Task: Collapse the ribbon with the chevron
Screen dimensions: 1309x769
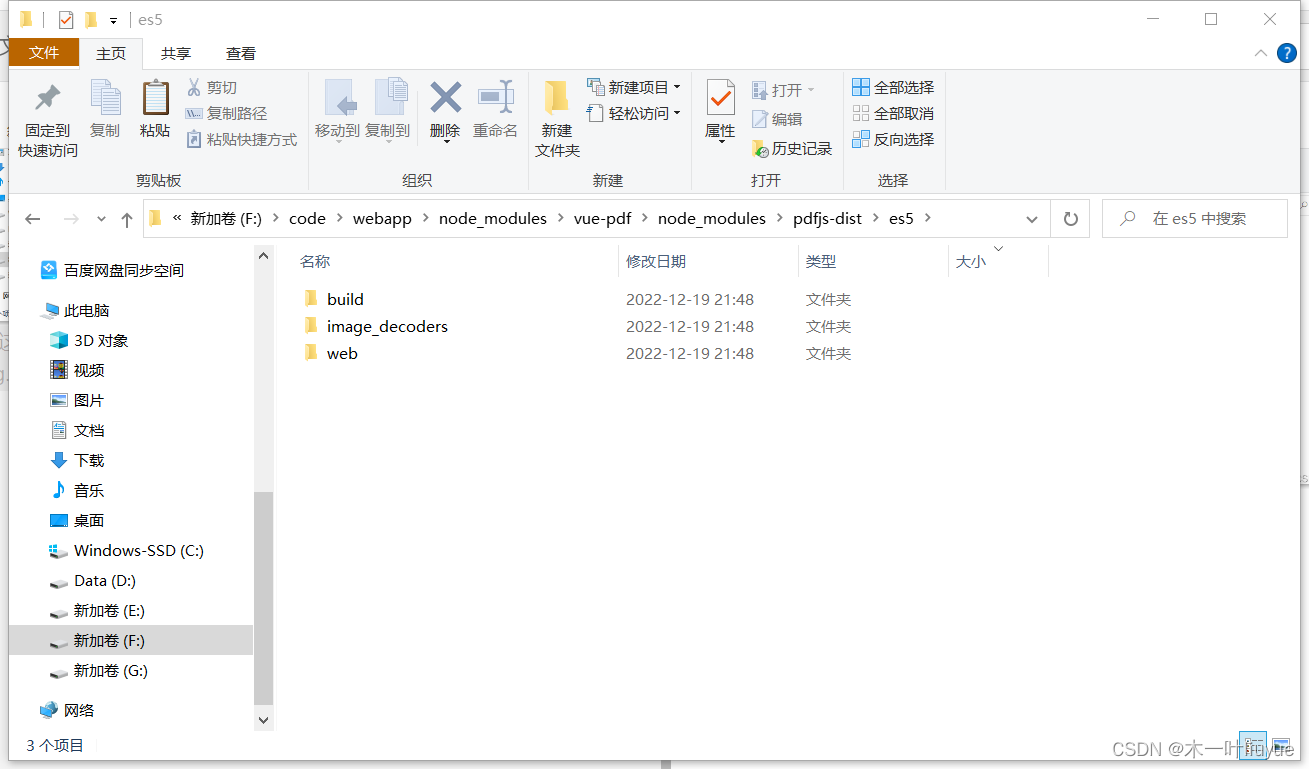Action: [1260, 53]
